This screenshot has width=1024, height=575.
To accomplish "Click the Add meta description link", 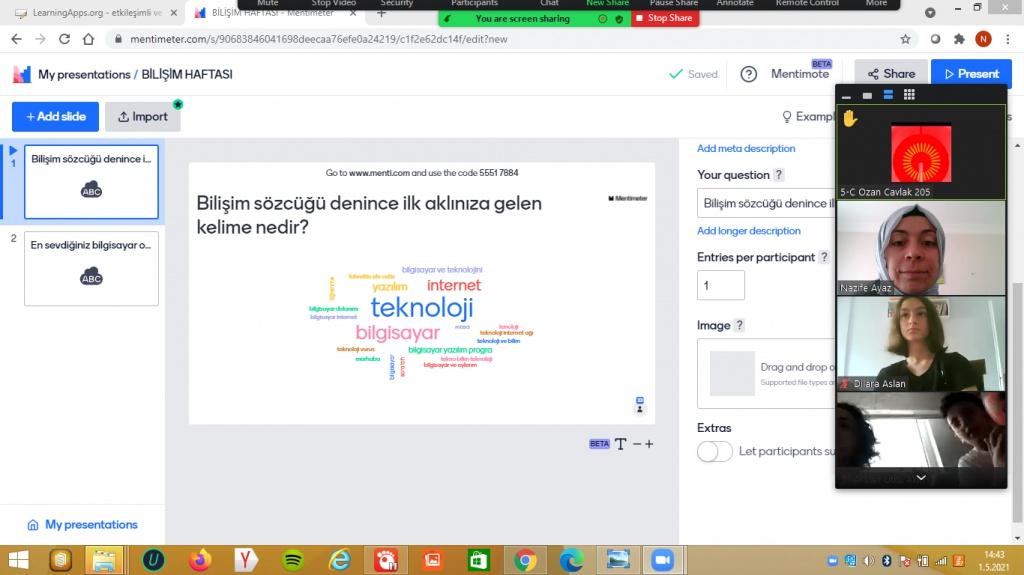I will (x=746, y=148).
